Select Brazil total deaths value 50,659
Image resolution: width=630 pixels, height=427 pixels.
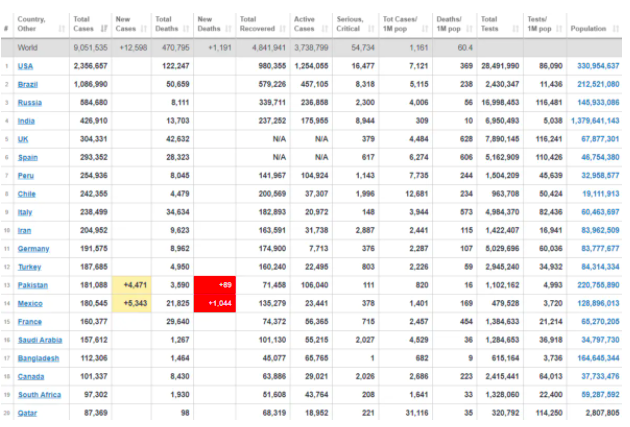click(178, 84)
